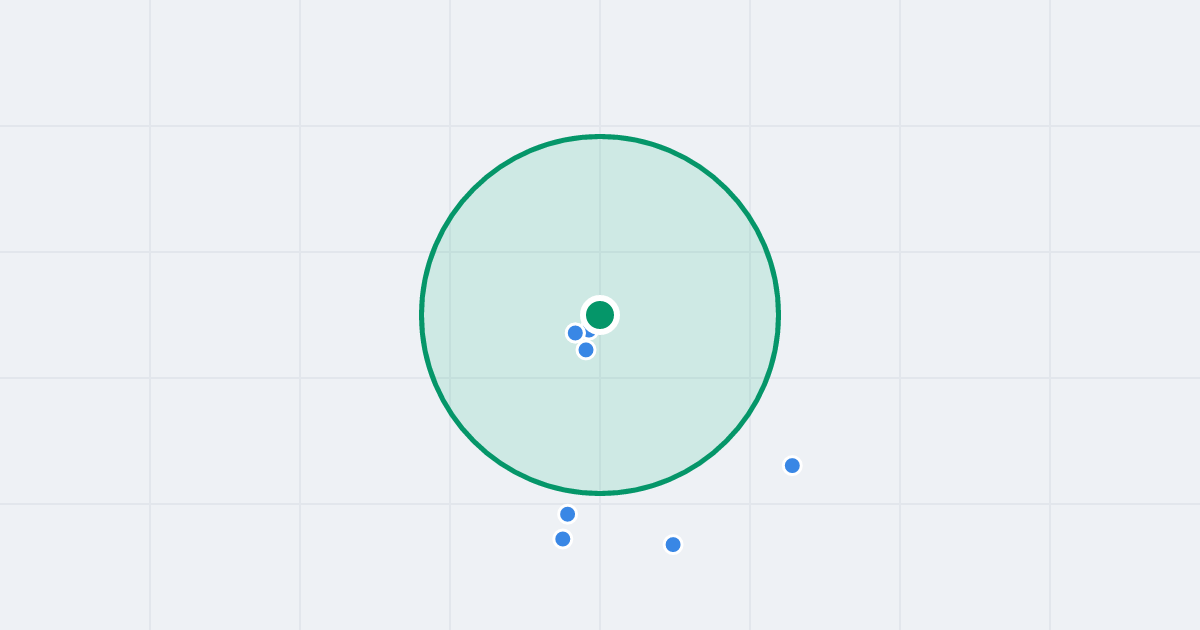
Task: Select the lowest blue point inside the green circle
Action: pos(586,350)
